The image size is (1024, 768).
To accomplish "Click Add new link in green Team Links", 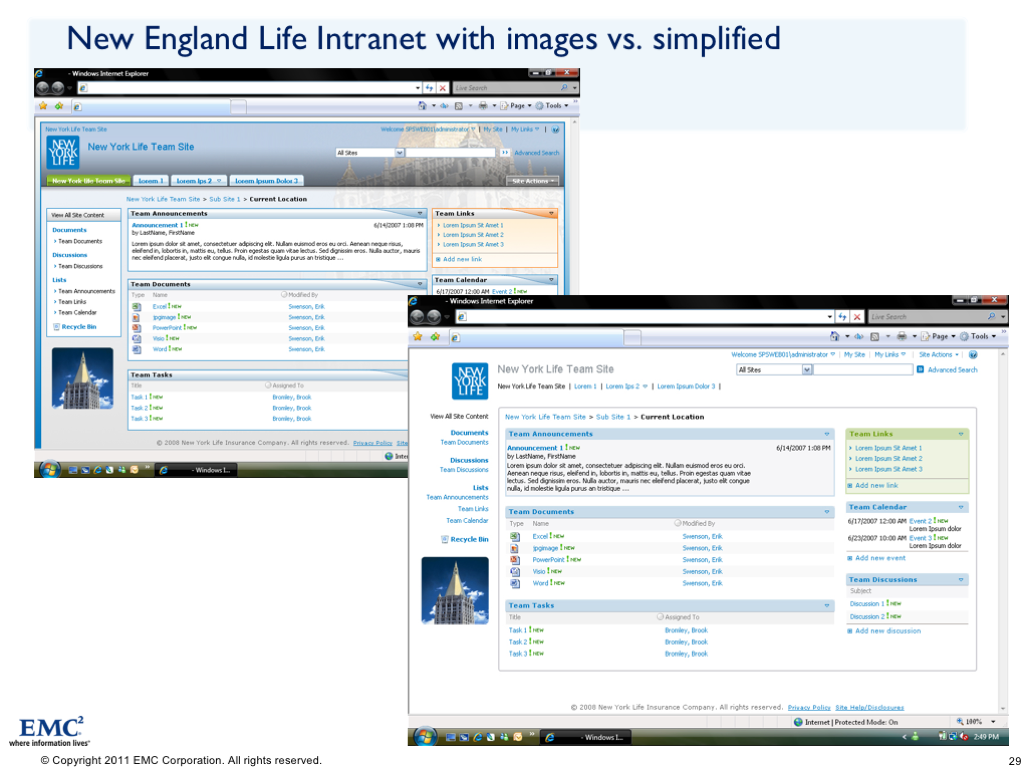I will (x=876, y=486).
